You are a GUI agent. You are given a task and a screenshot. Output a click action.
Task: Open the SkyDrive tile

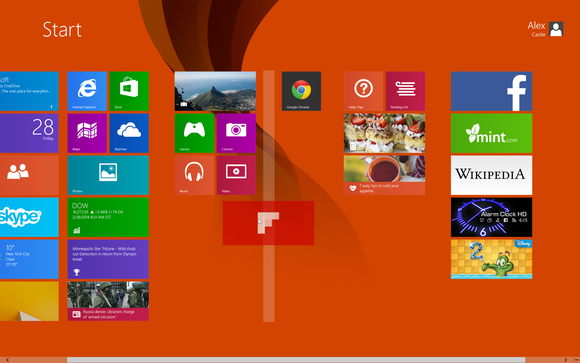tap(129, 133)
